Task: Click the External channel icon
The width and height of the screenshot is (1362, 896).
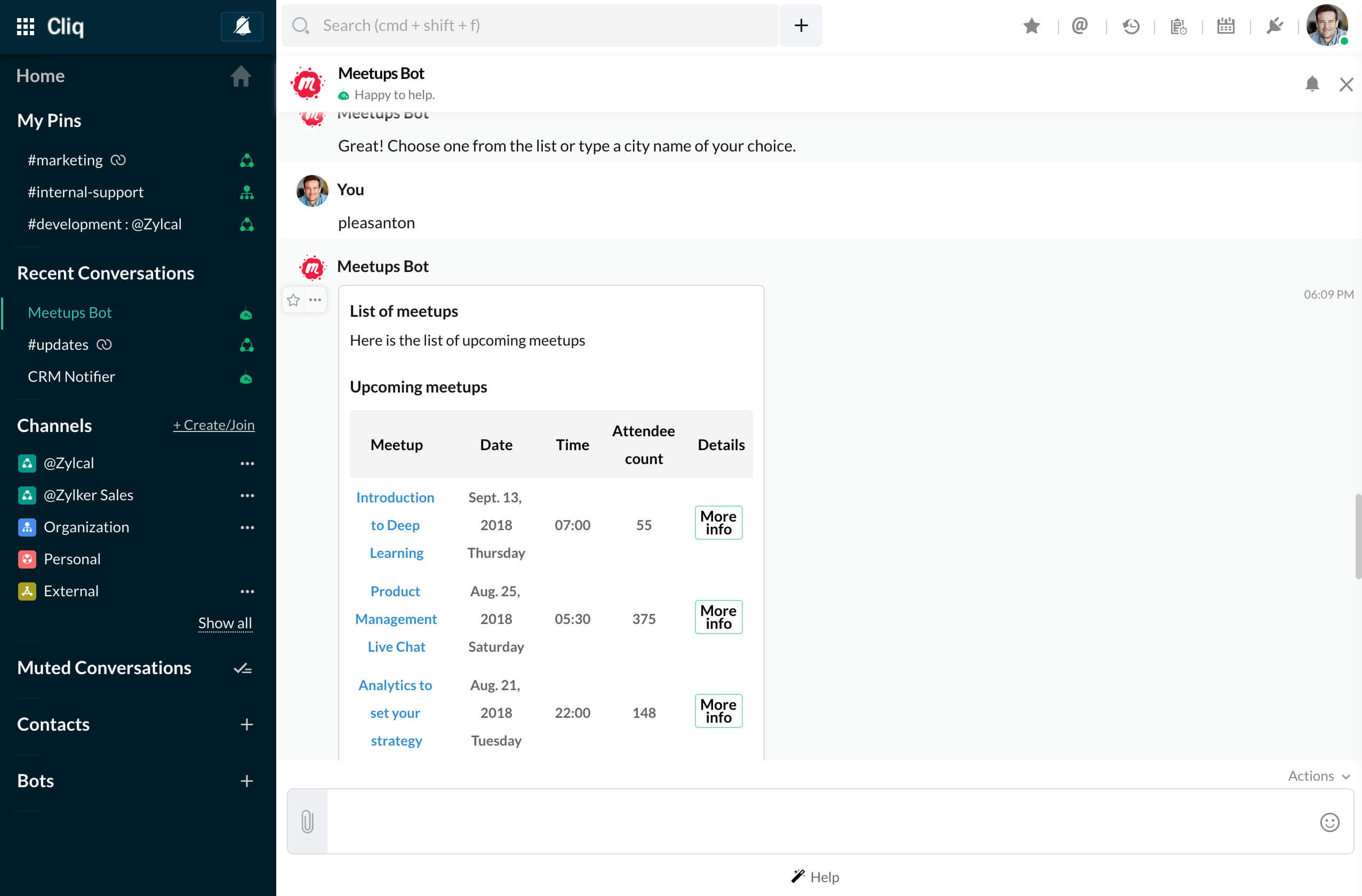Action: 27,591
